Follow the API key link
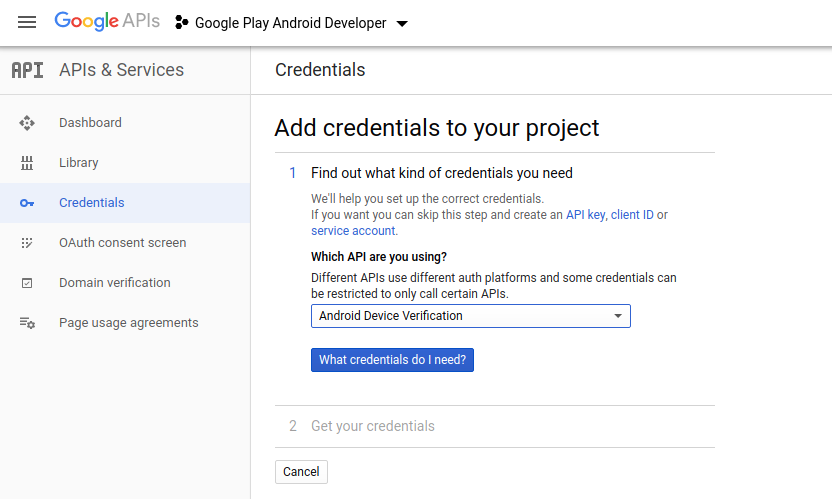 (x=585, y=215)
